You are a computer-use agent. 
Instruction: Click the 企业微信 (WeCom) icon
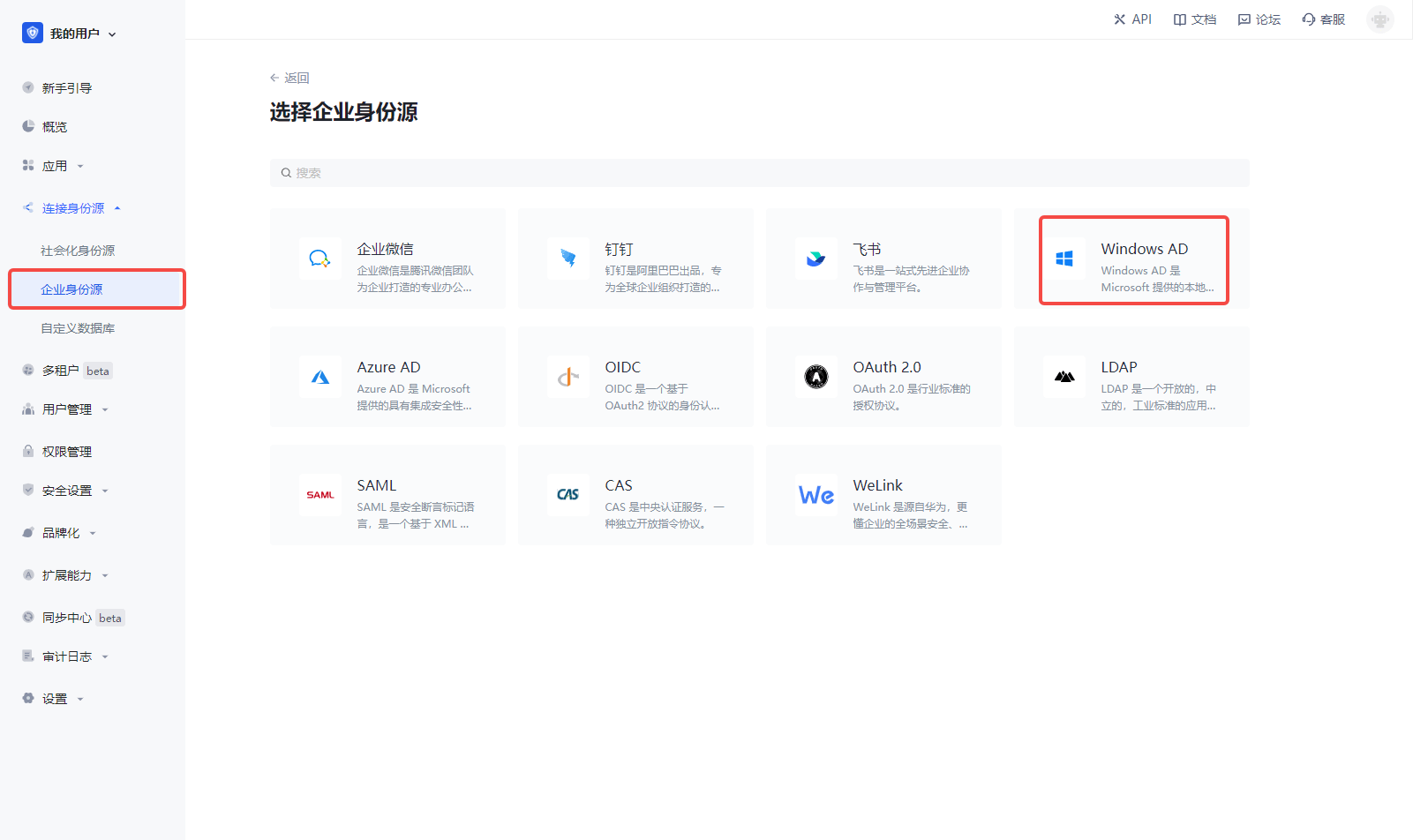click(319, 259)
